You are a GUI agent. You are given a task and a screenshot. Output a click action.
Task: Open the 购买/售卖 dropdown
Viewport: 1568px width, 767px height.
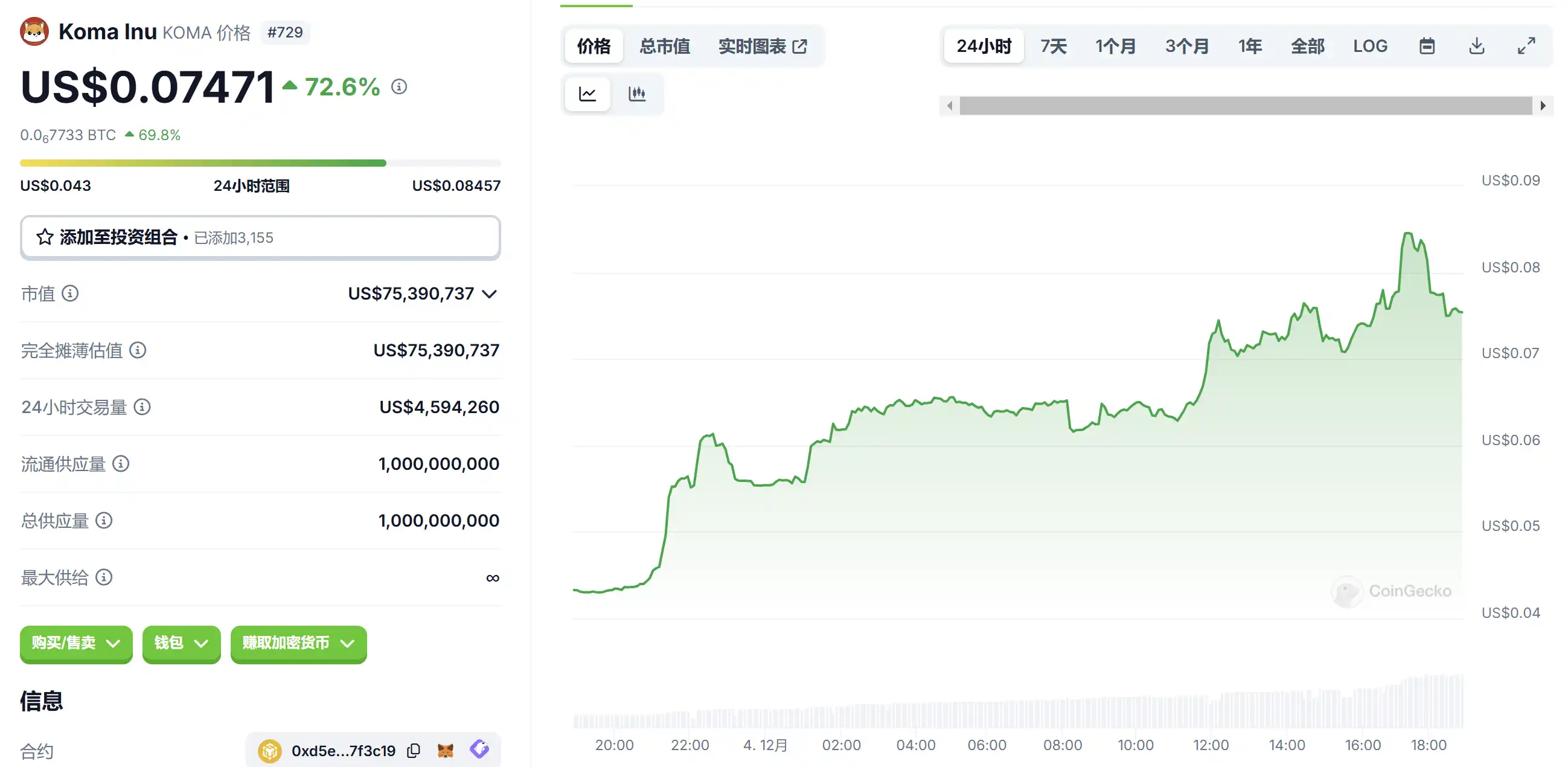pyautogui.click(x=76, y=643)
